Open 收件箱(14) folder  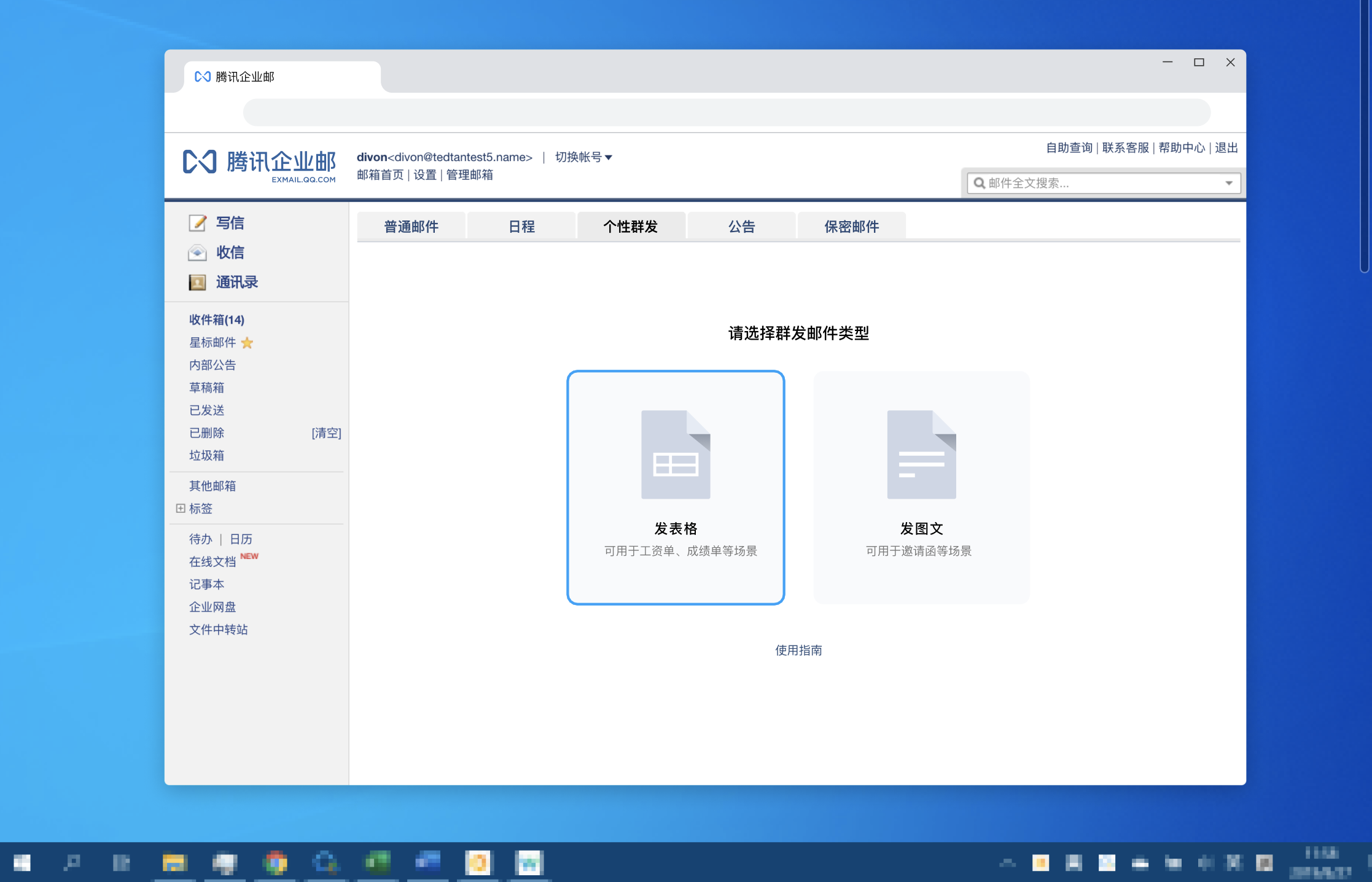pyautogui.click(x=217, y=320)
